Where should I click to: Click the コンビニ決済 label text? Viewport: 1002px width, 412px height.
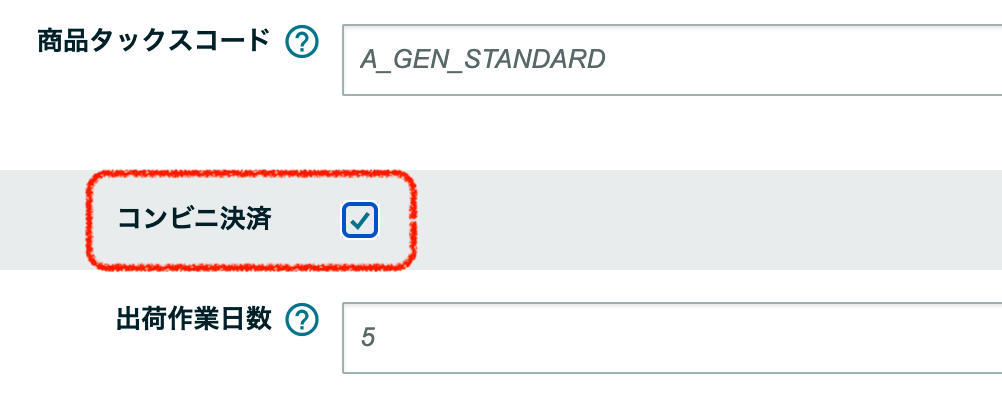point(194,219)
